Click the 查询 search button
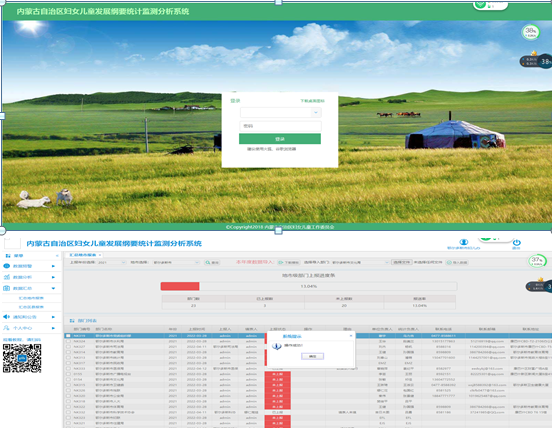Viewport: 552px width, 428px height. click(x=212, y=263)
